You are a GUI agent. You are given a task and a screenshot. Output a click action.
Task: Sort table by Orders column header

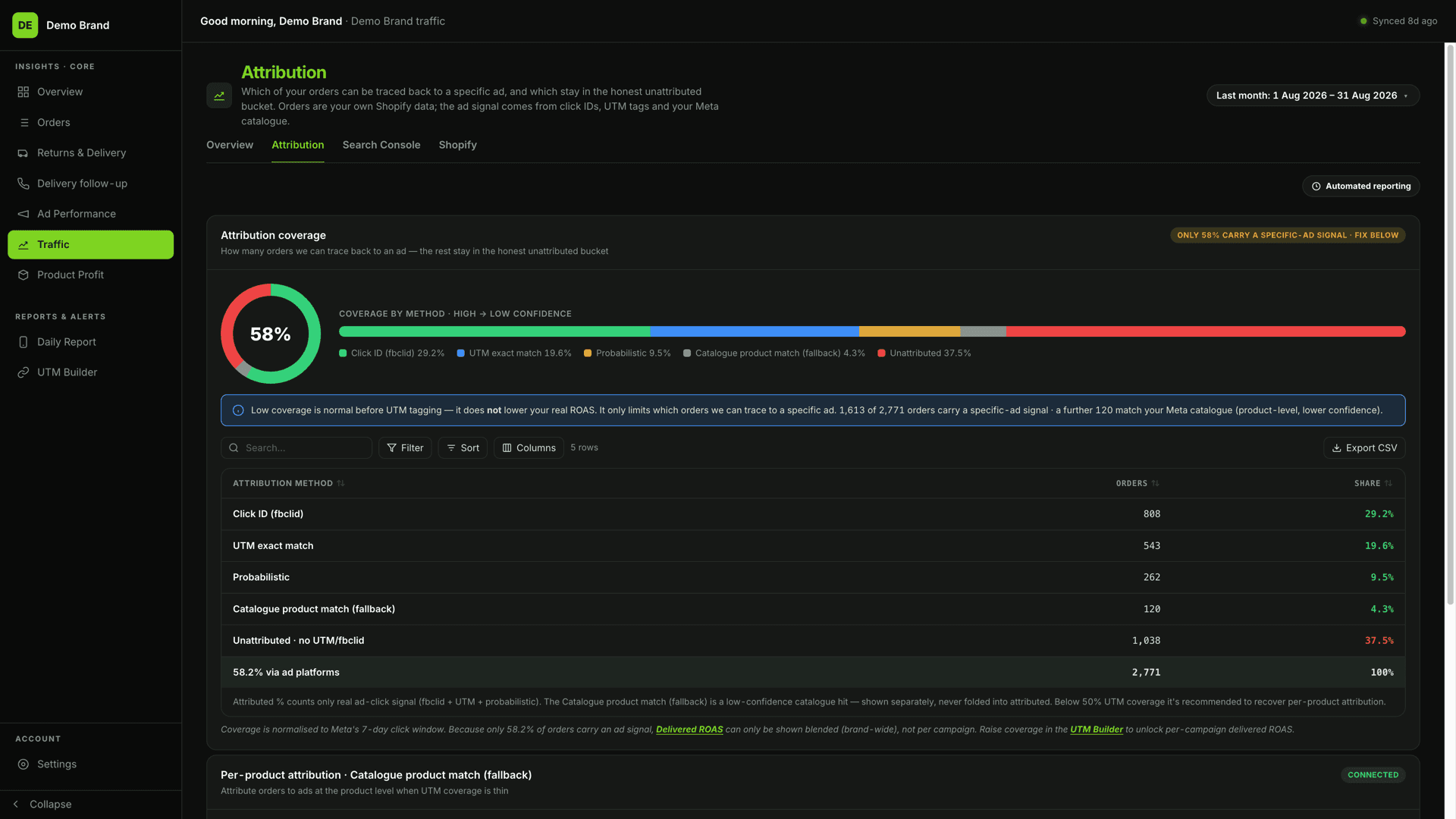tap(1137, 483)
